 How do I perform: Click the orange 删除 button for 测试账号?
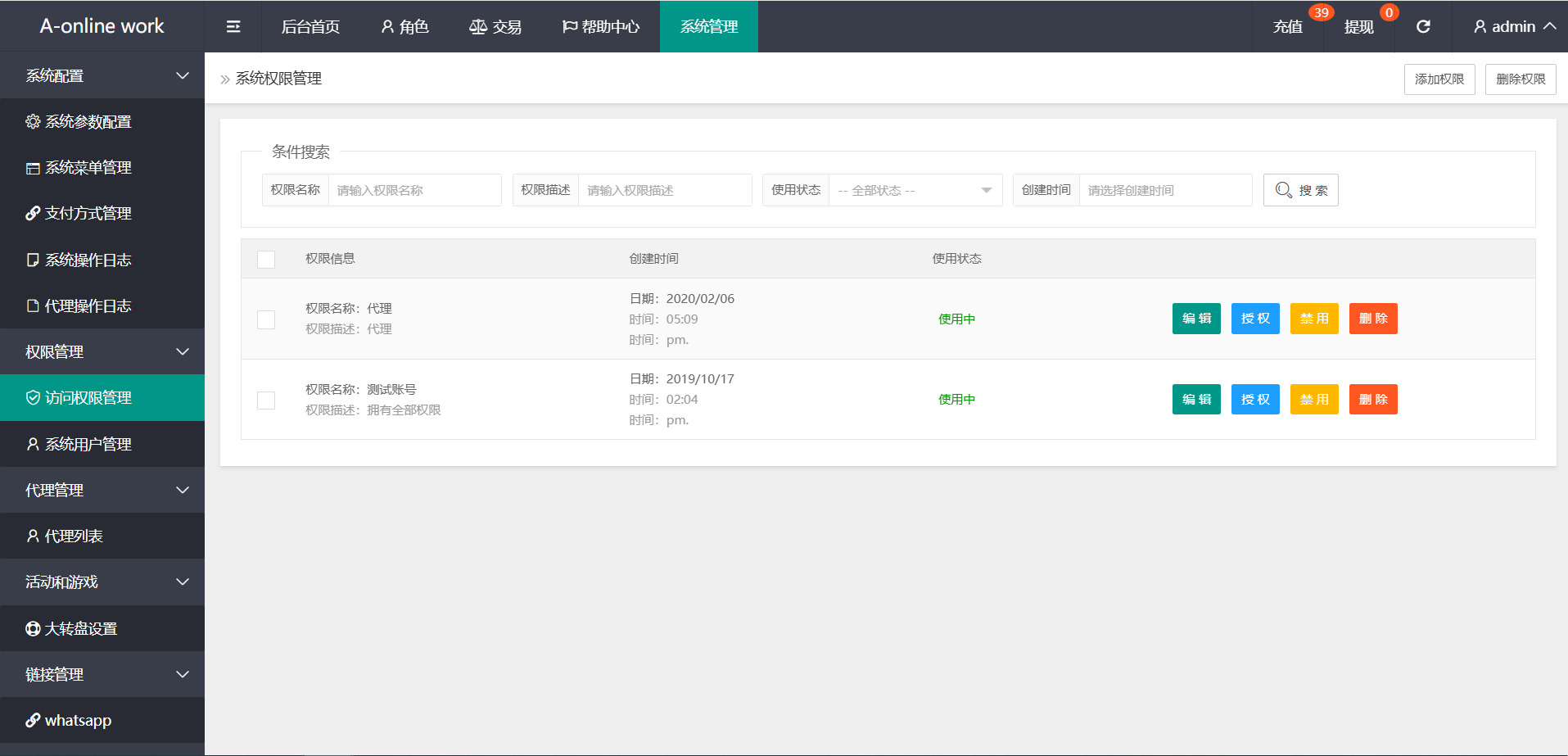(1372, 400)
